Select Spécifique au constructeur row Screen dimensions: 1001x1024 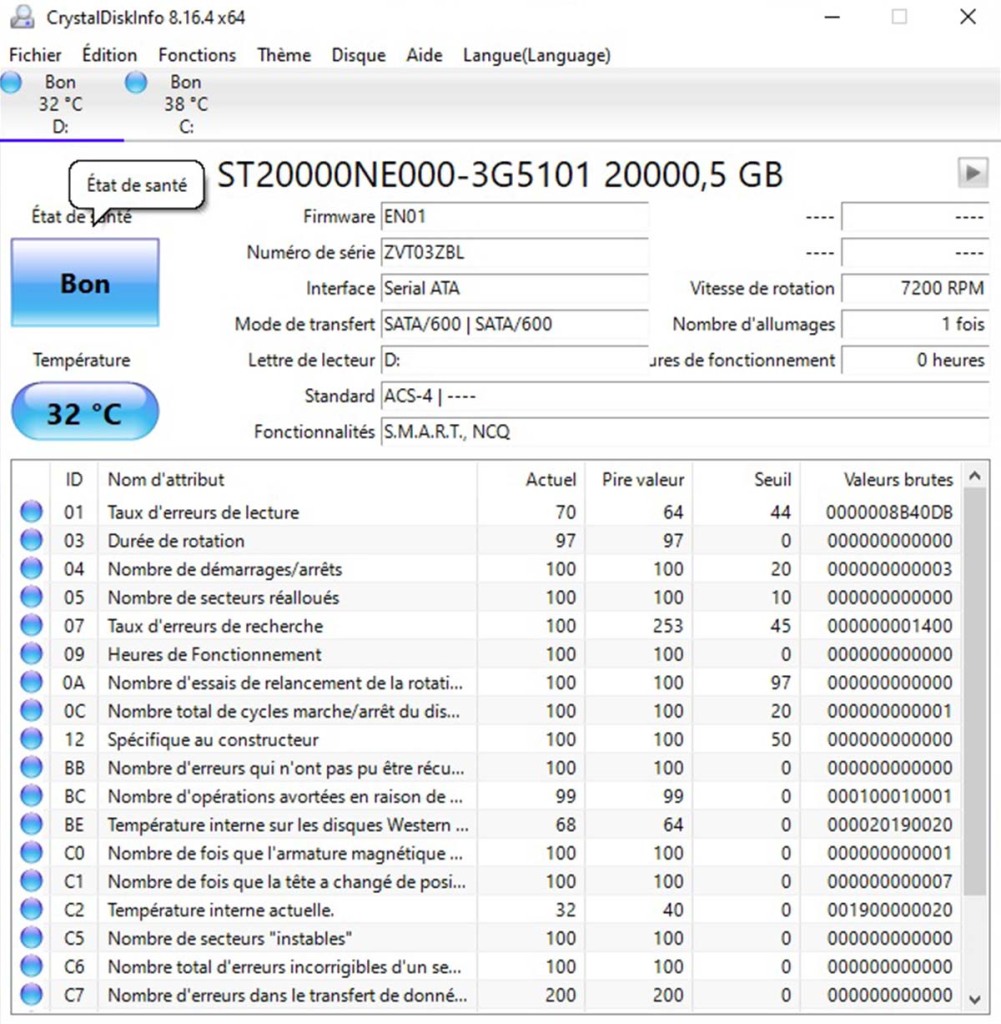pyautogui.click(x=486, y=739)
